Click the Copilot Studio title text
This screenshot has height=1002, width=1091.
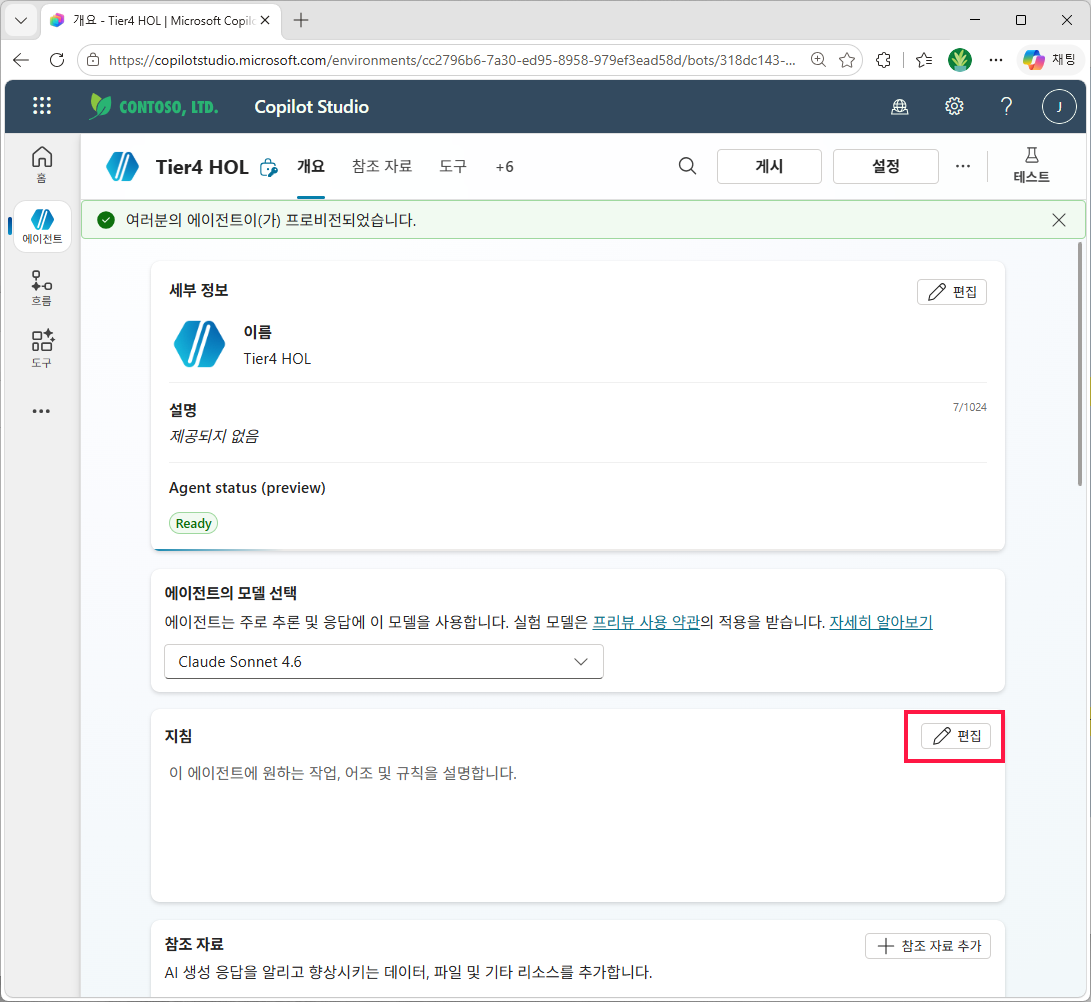(x=311, y=106)
